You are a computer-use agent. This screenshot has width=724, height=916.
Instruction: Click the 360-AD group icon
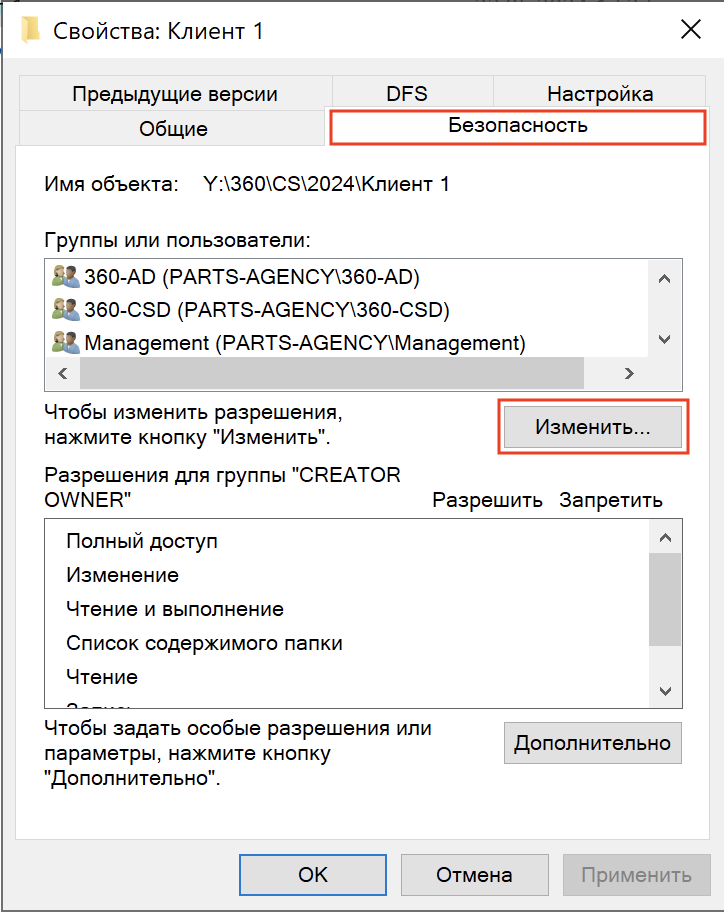tap(66, 276)
